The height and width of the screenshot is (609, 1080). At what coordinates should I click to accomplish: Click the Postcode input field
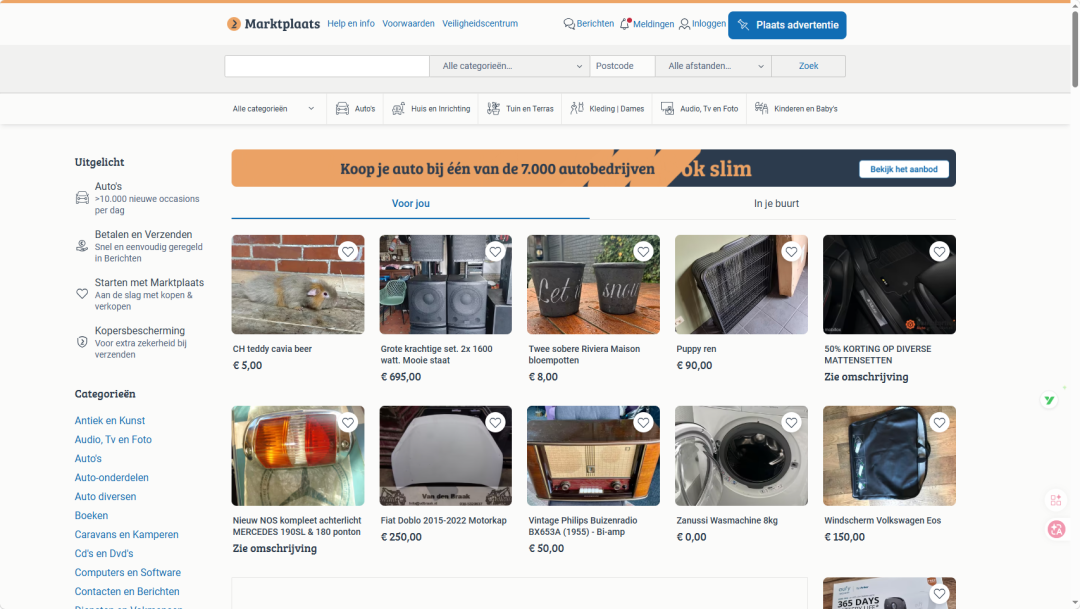coord(622,66)
